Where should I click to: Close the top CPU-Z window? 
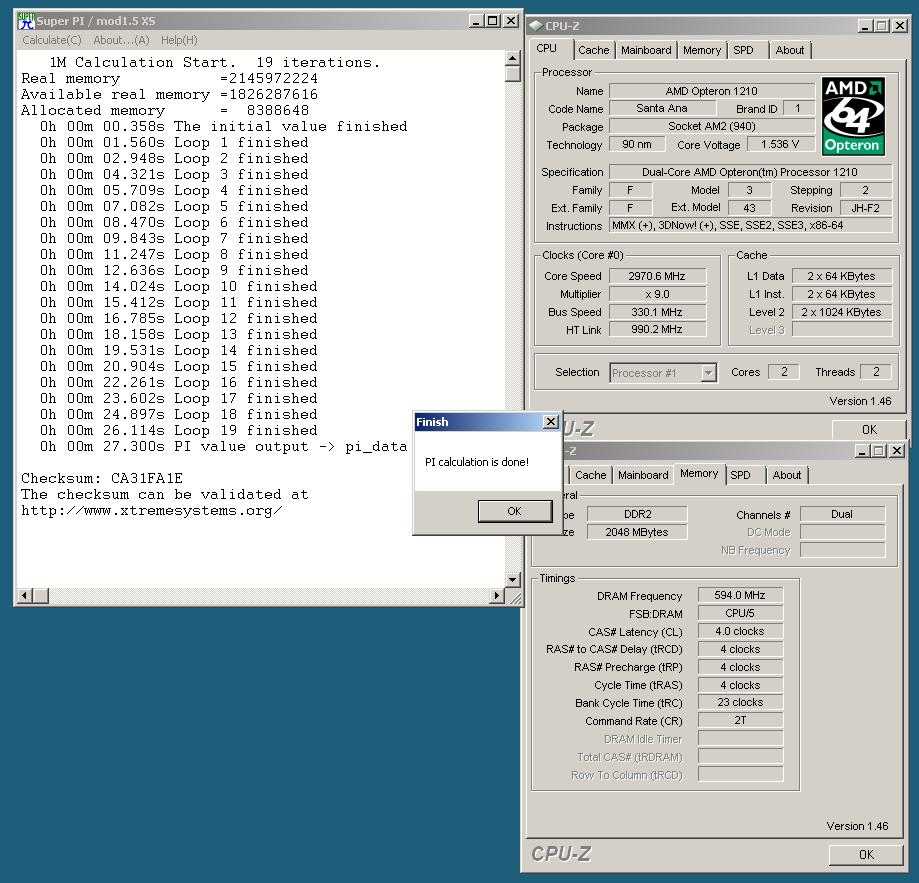click(x=899, y=26)
